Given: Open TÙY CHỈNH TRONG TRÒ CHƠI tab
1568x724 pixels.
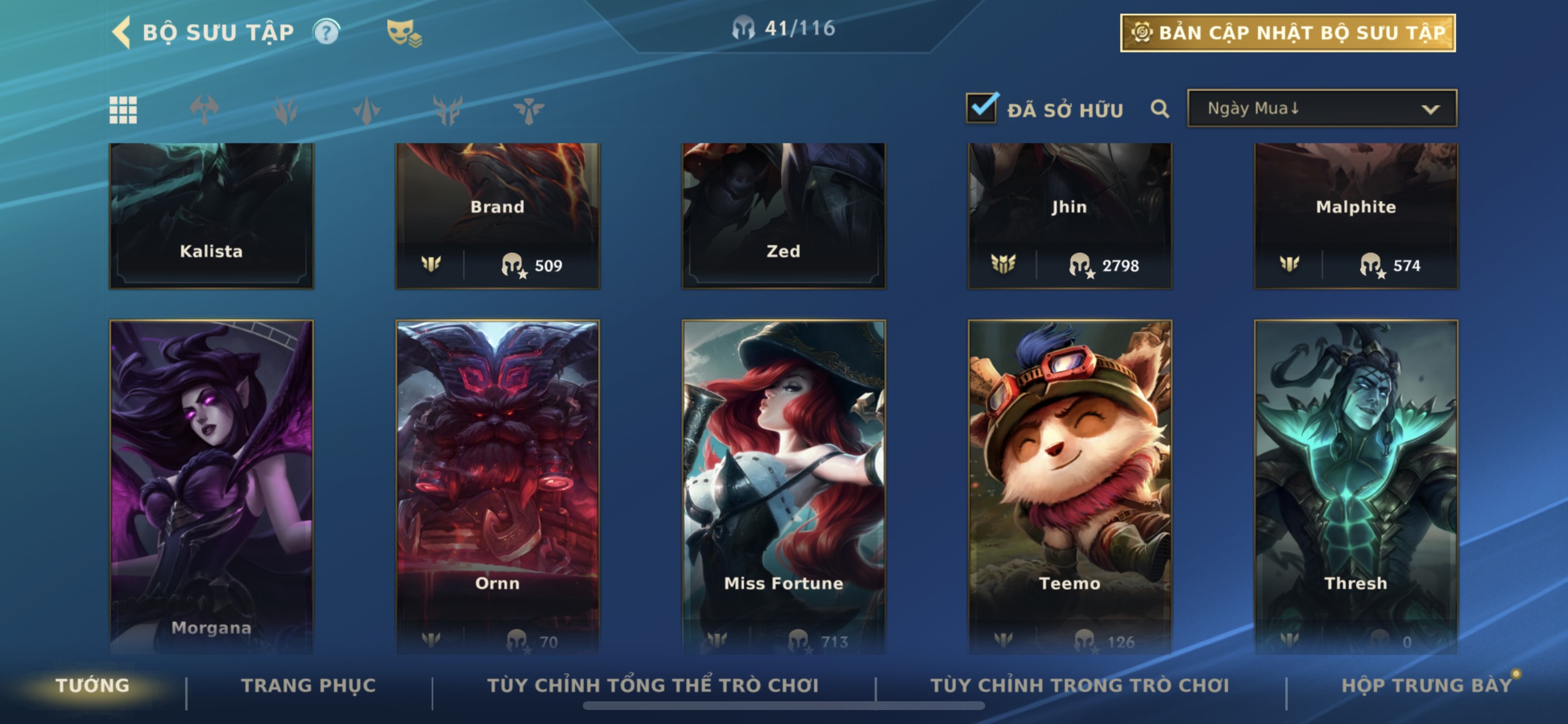Looking at the screenshot, I should (x=1080, y=686).
